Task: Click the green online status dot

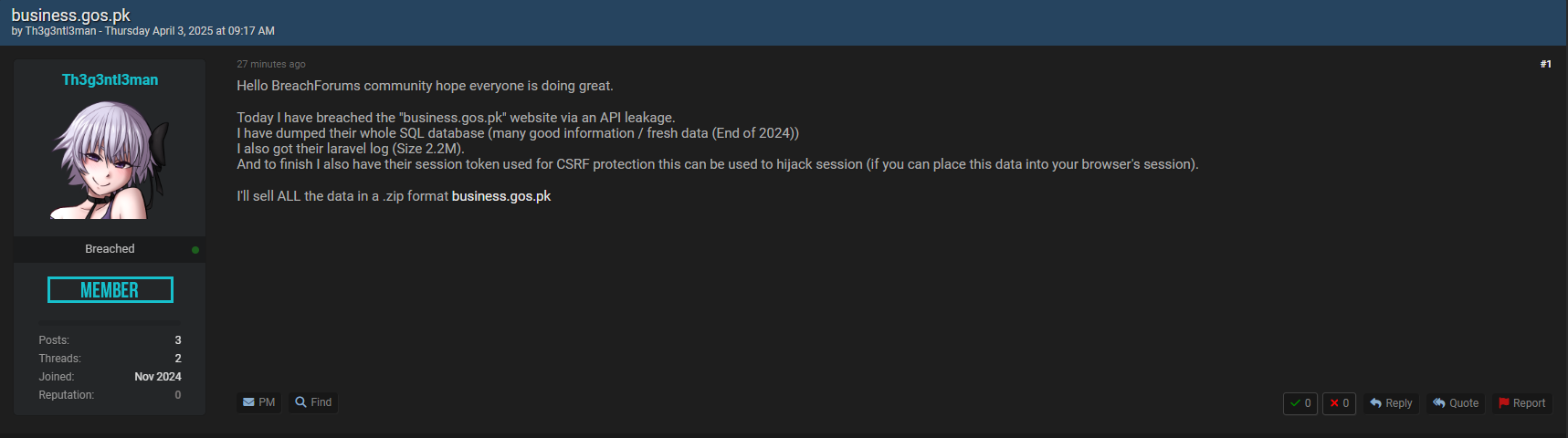Action: point(195,250)
